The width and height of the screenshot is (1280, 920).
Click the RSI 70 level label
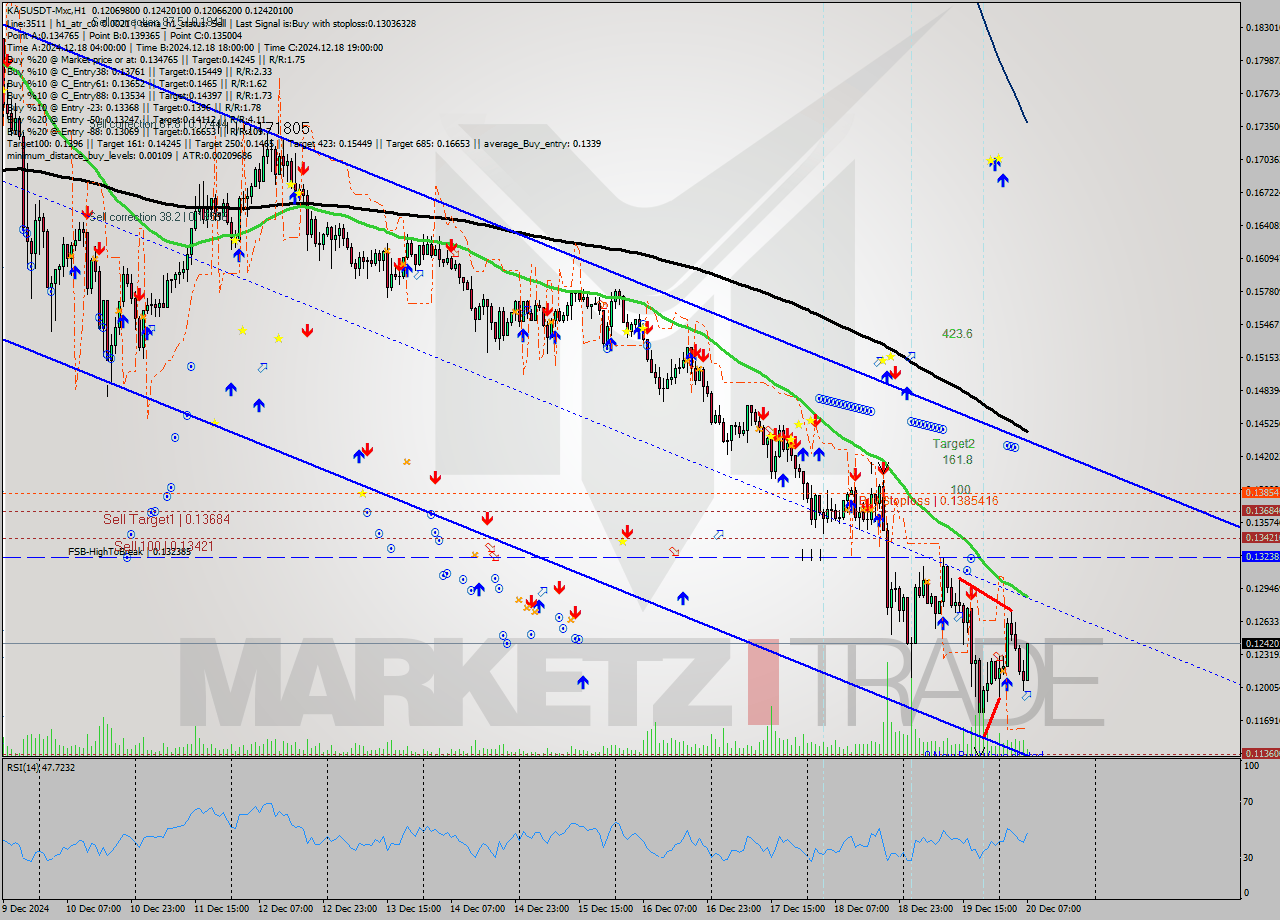coord(1249,802)
